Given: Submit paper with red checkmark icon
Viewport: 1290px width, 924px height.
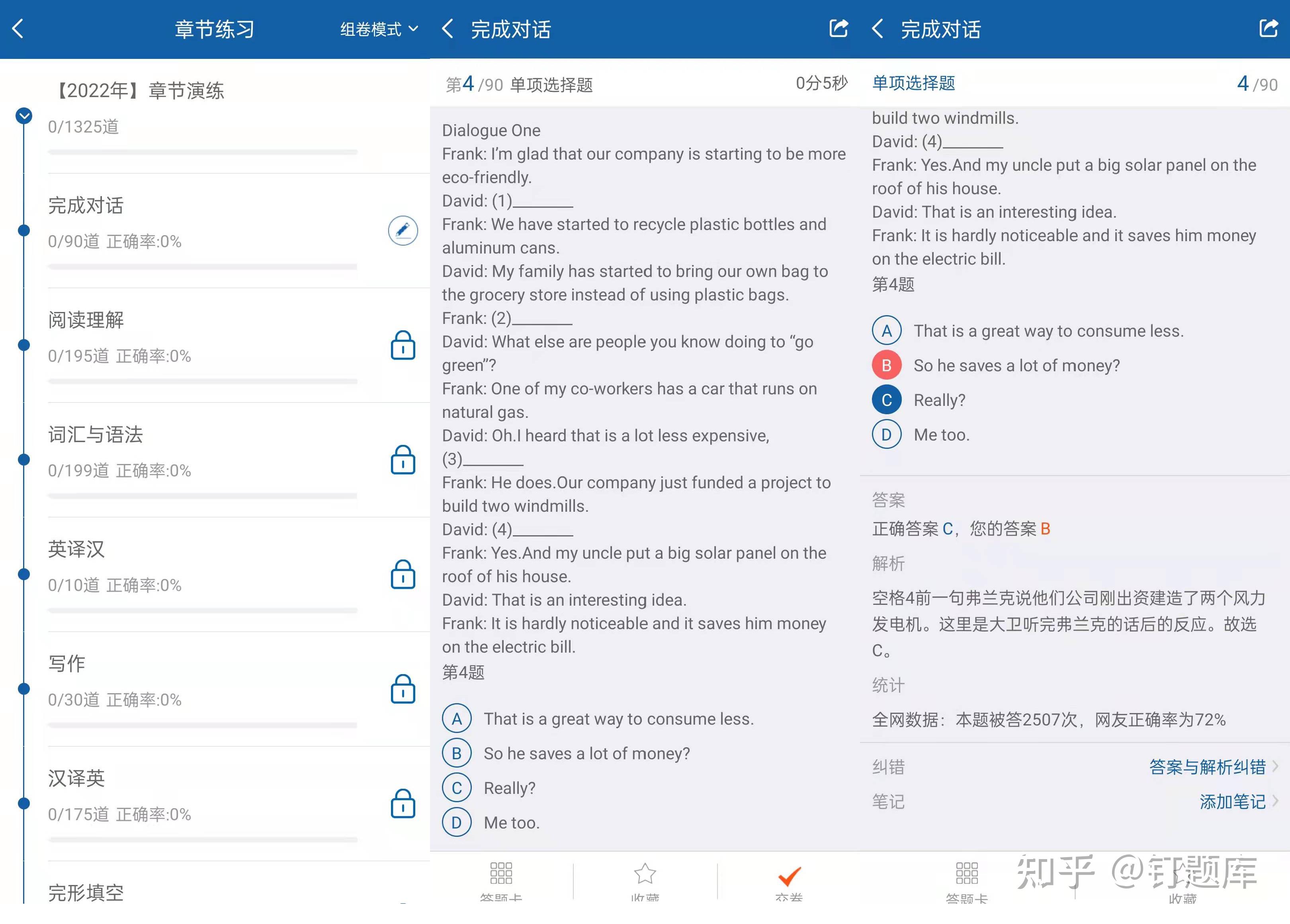Looking at the screenshot, I should click(790, 876).
